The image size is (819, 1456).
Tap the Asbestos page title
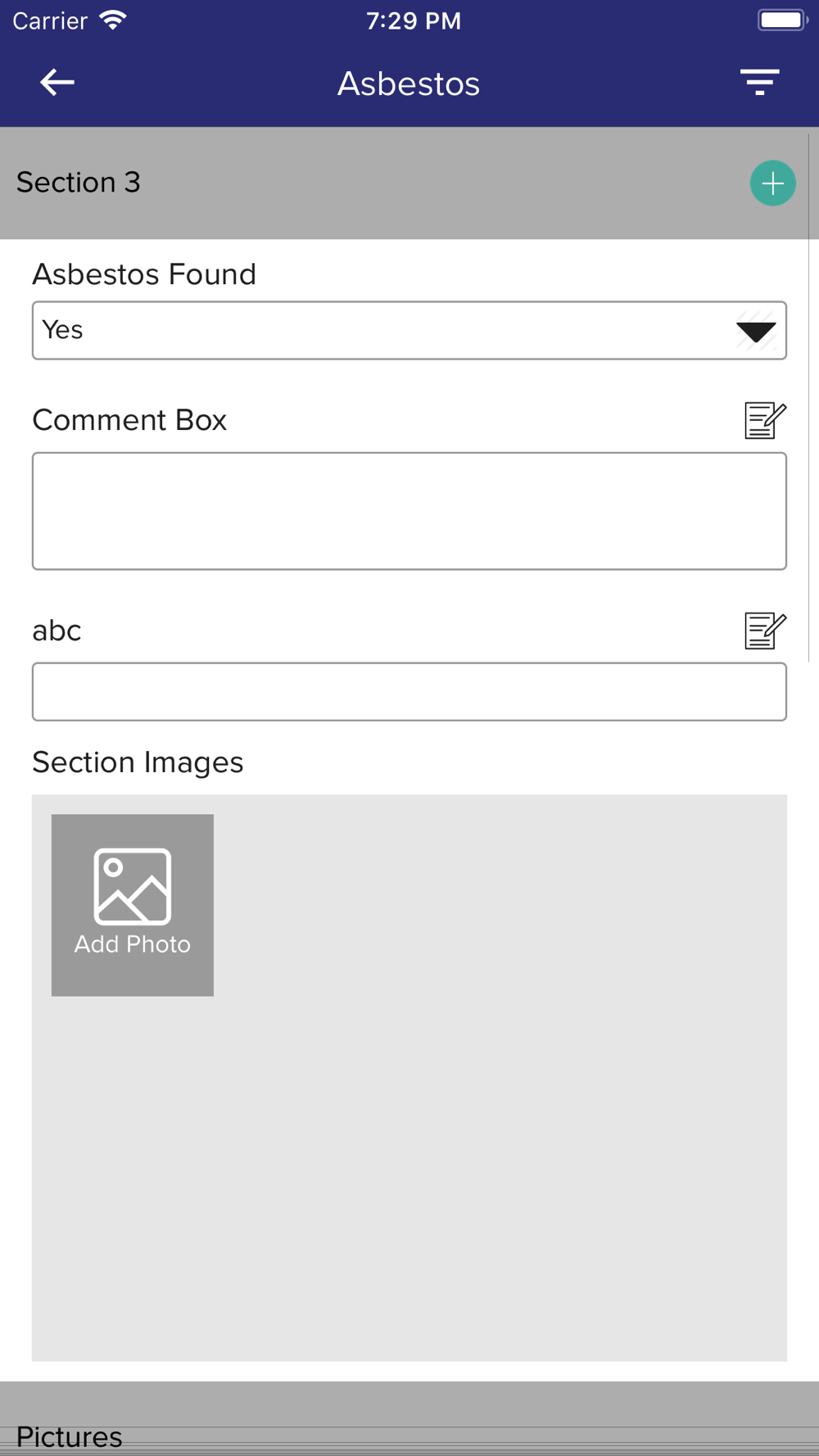[x=409, y=84]
